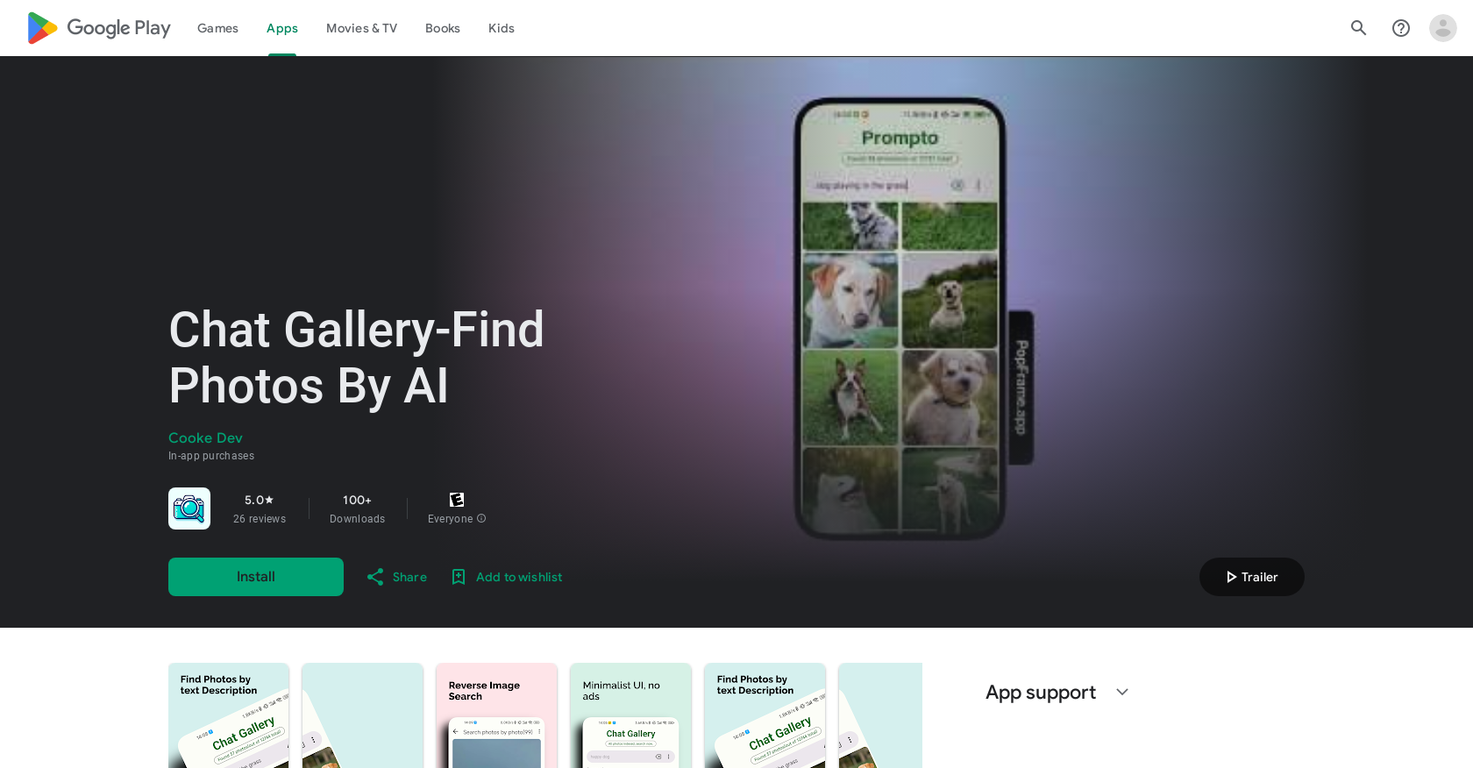Expand the App support section
This screenshot has height=768, width=1473.
[1122, 692]
